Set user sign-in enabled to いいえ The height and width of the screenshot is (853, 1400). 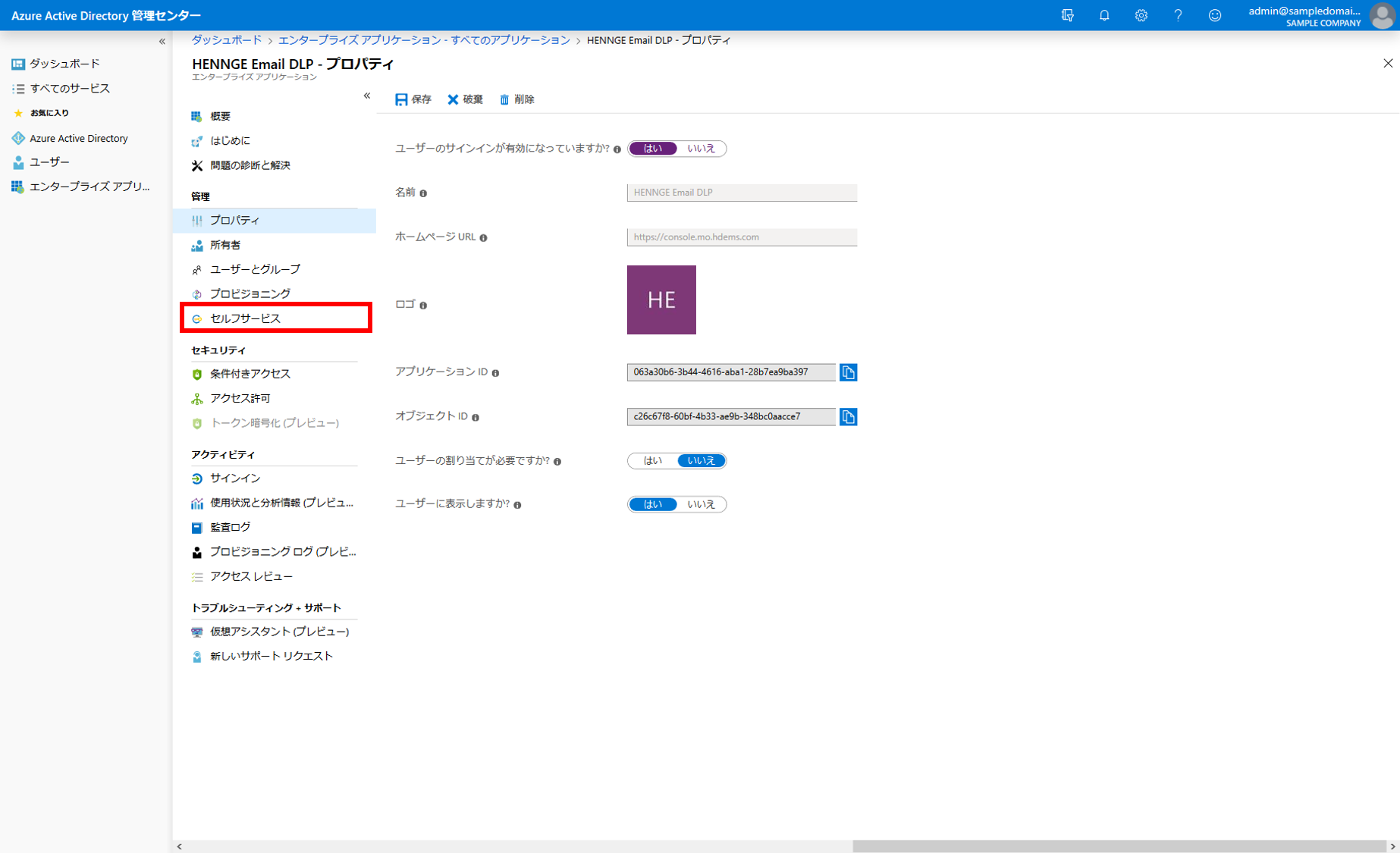click(x=702, y=149)
